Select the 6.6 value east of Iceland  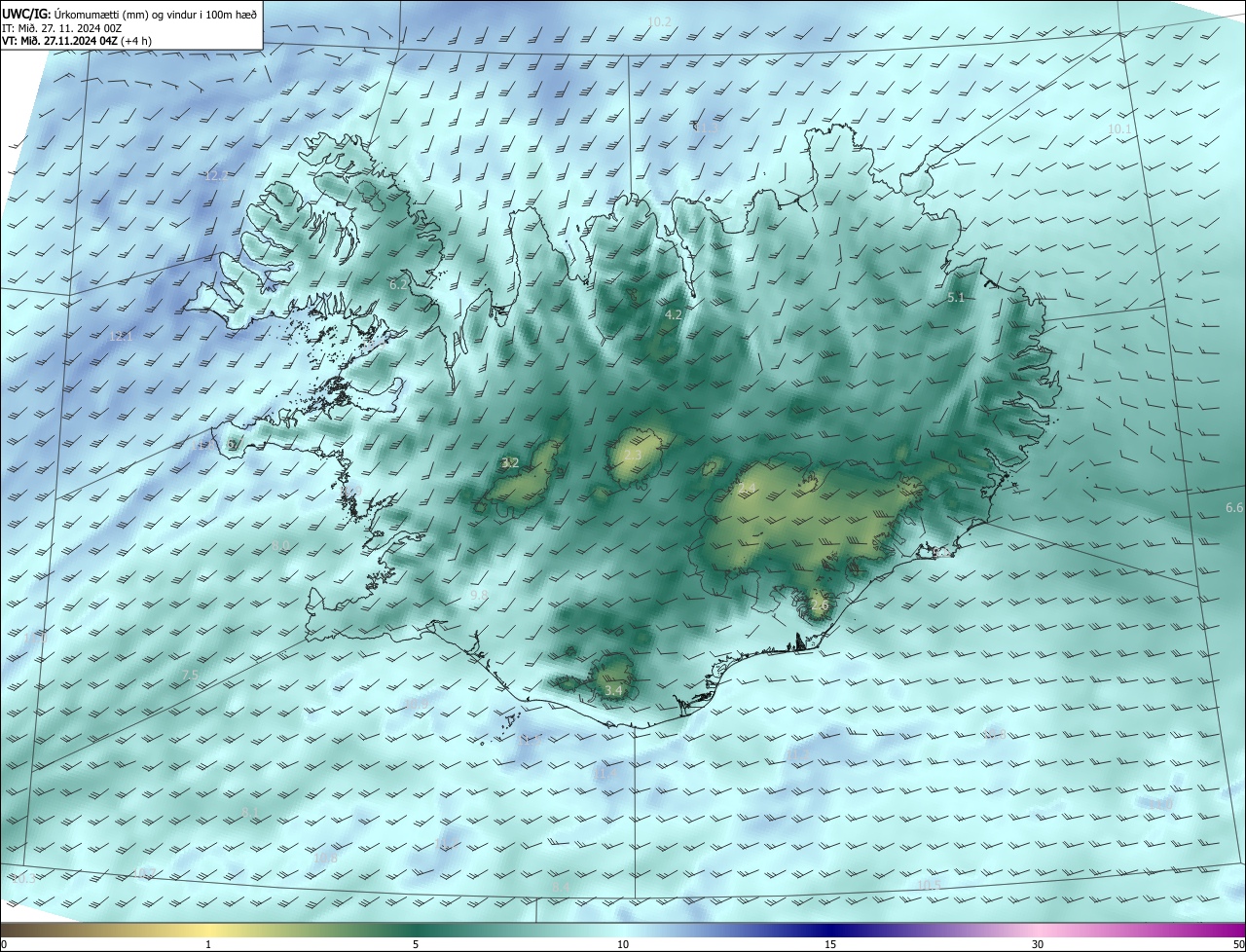[x=1234, y=508]
